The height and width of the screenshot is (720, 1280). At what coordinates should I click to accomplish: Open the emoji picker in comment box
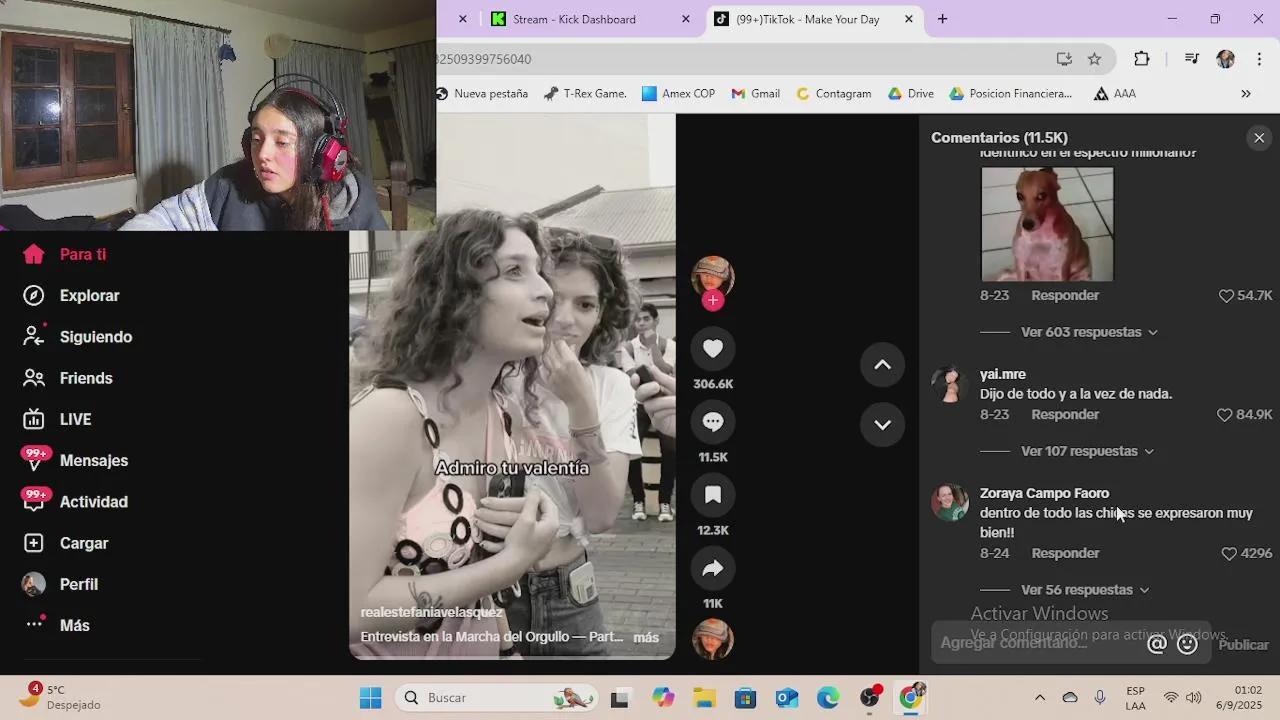1187,644
